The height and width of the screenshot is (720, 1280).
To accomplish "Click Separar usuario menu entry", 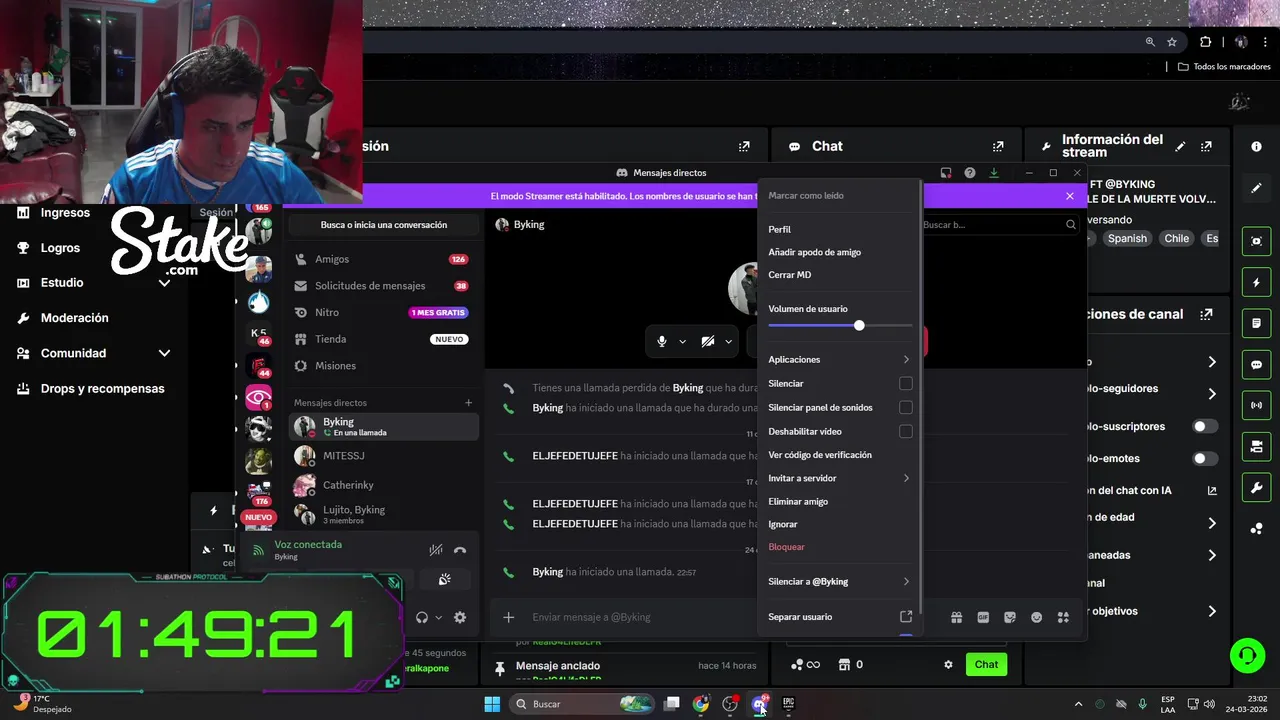I will click(839, 617).
